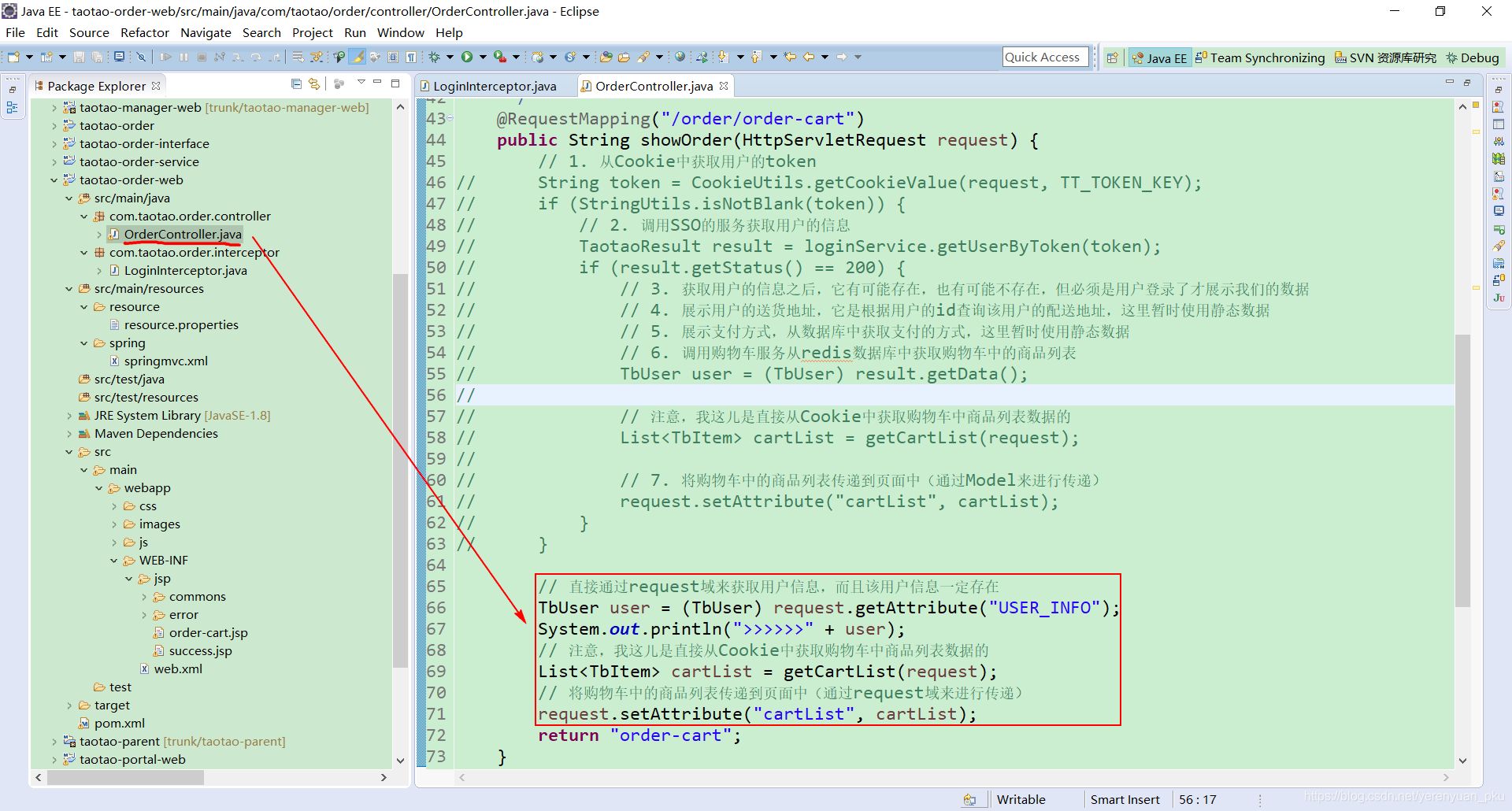The image size is (1512, 811).
Task: Toggle folding marker at line 43
Action: (450, 119)
